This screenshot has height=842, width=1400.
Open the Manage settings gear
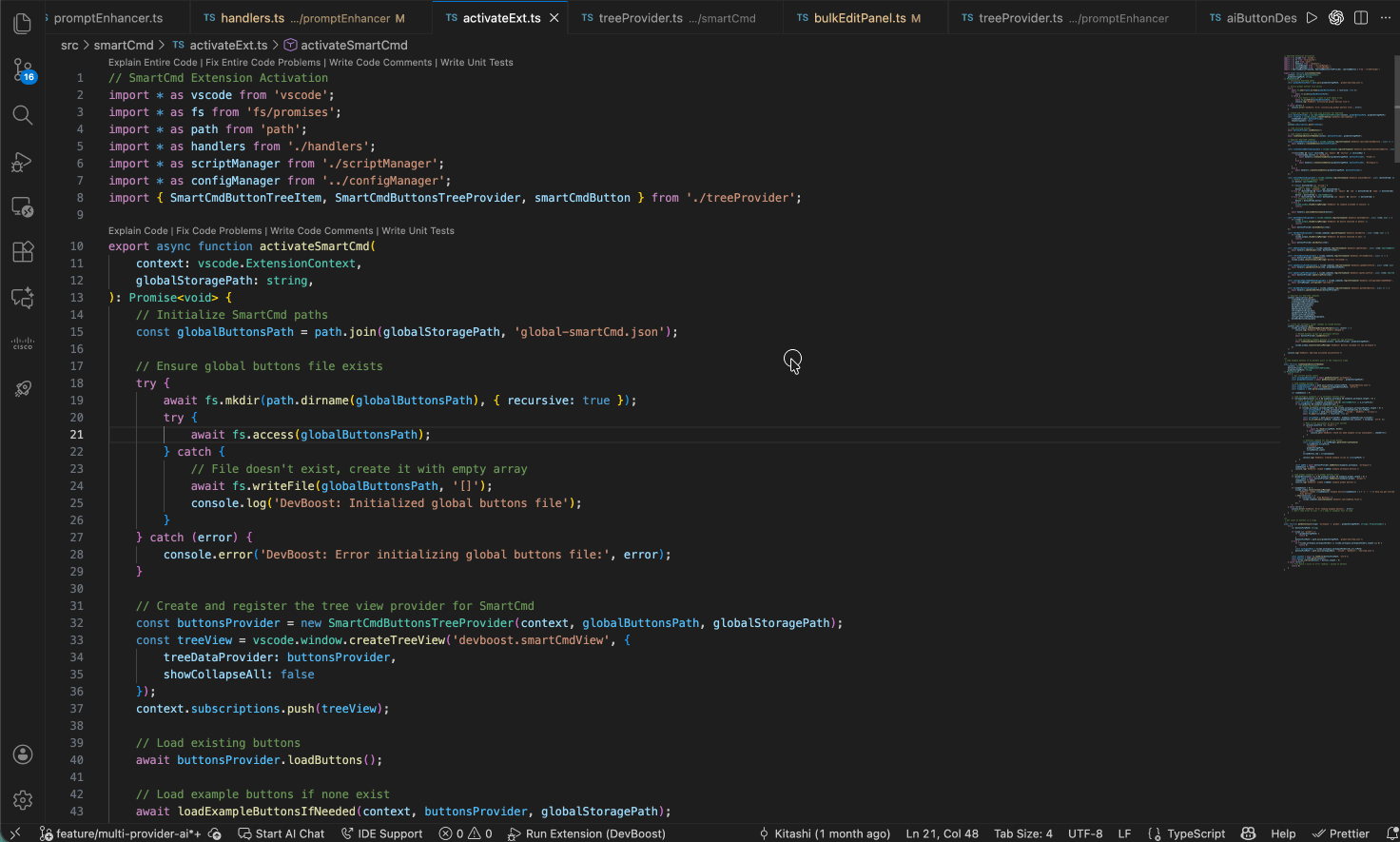point(22,800)
